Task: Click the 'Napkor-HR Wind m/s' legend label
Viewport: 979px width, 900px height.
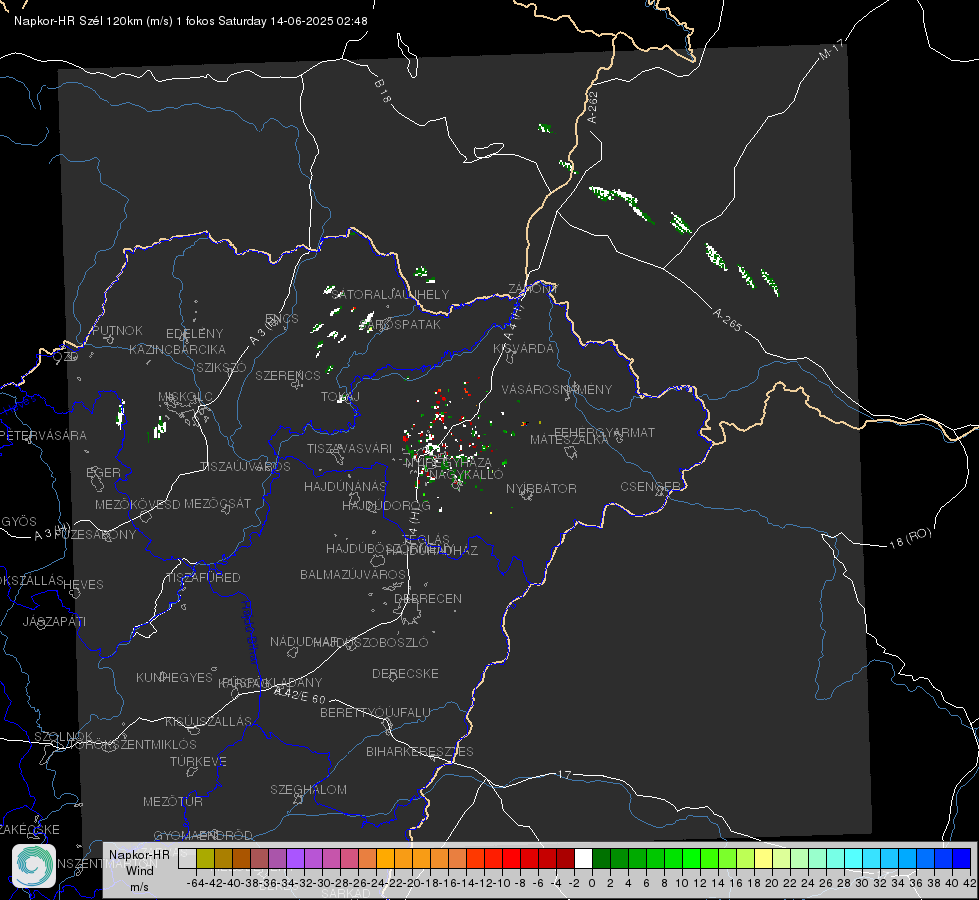Action: pos(139,871)
